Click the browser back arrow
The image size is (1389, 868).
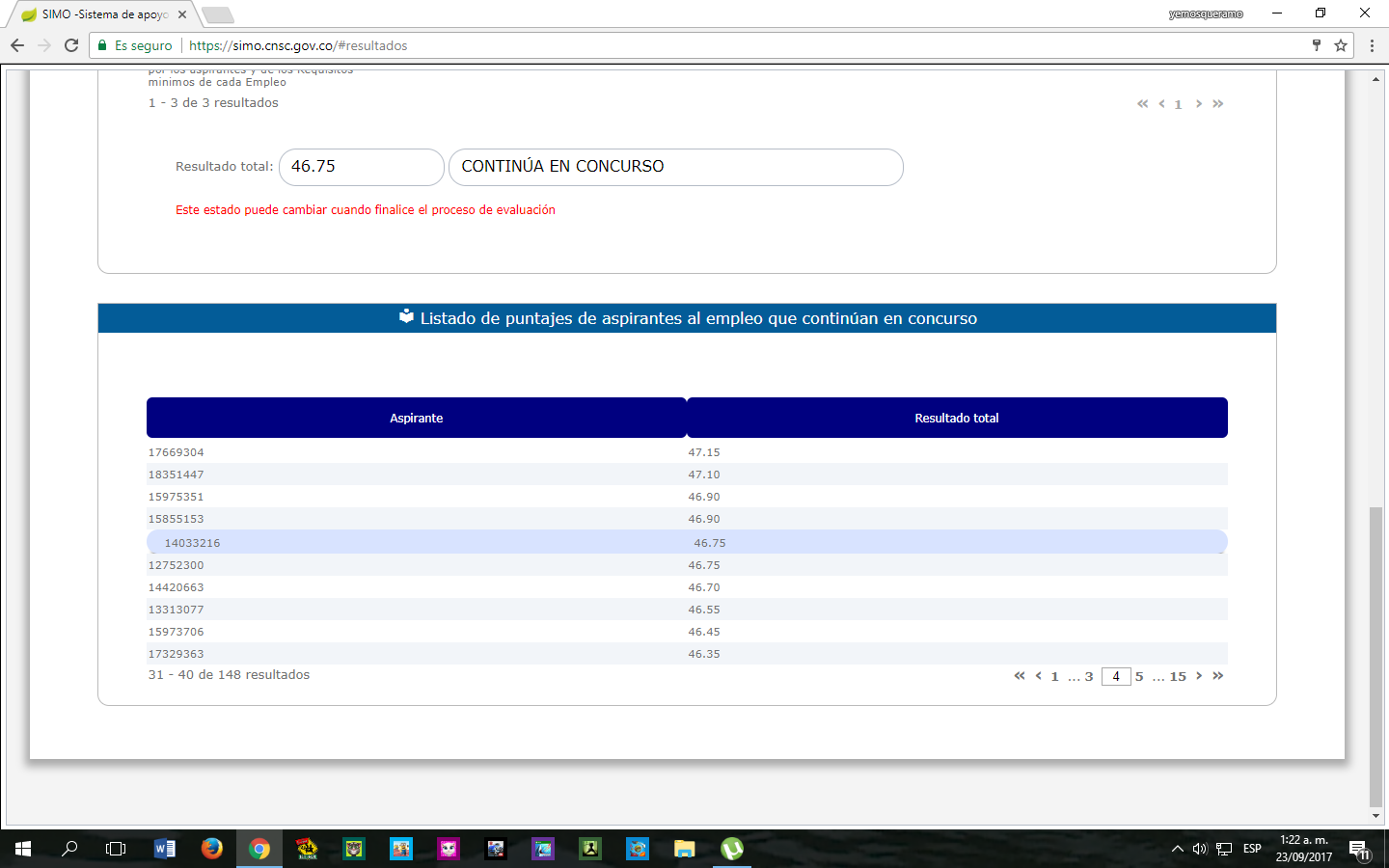(17, 45)
